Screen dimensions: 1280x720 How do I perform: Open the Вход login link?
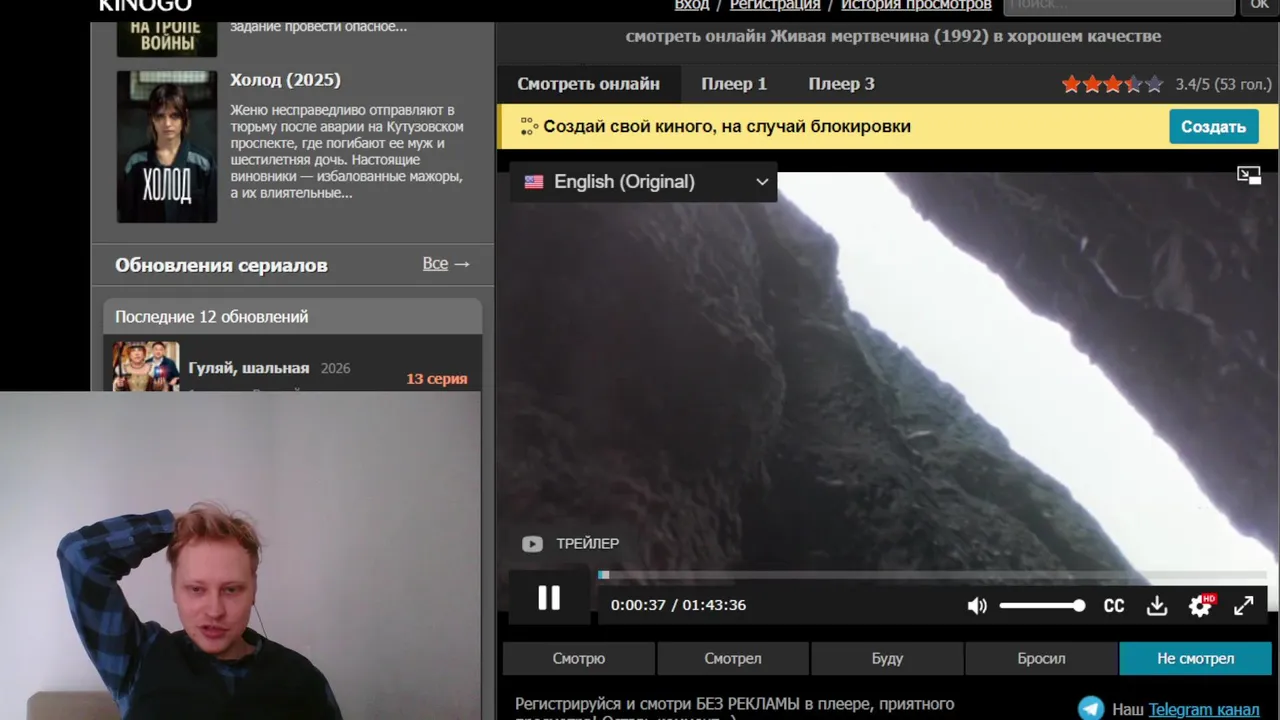692,5
